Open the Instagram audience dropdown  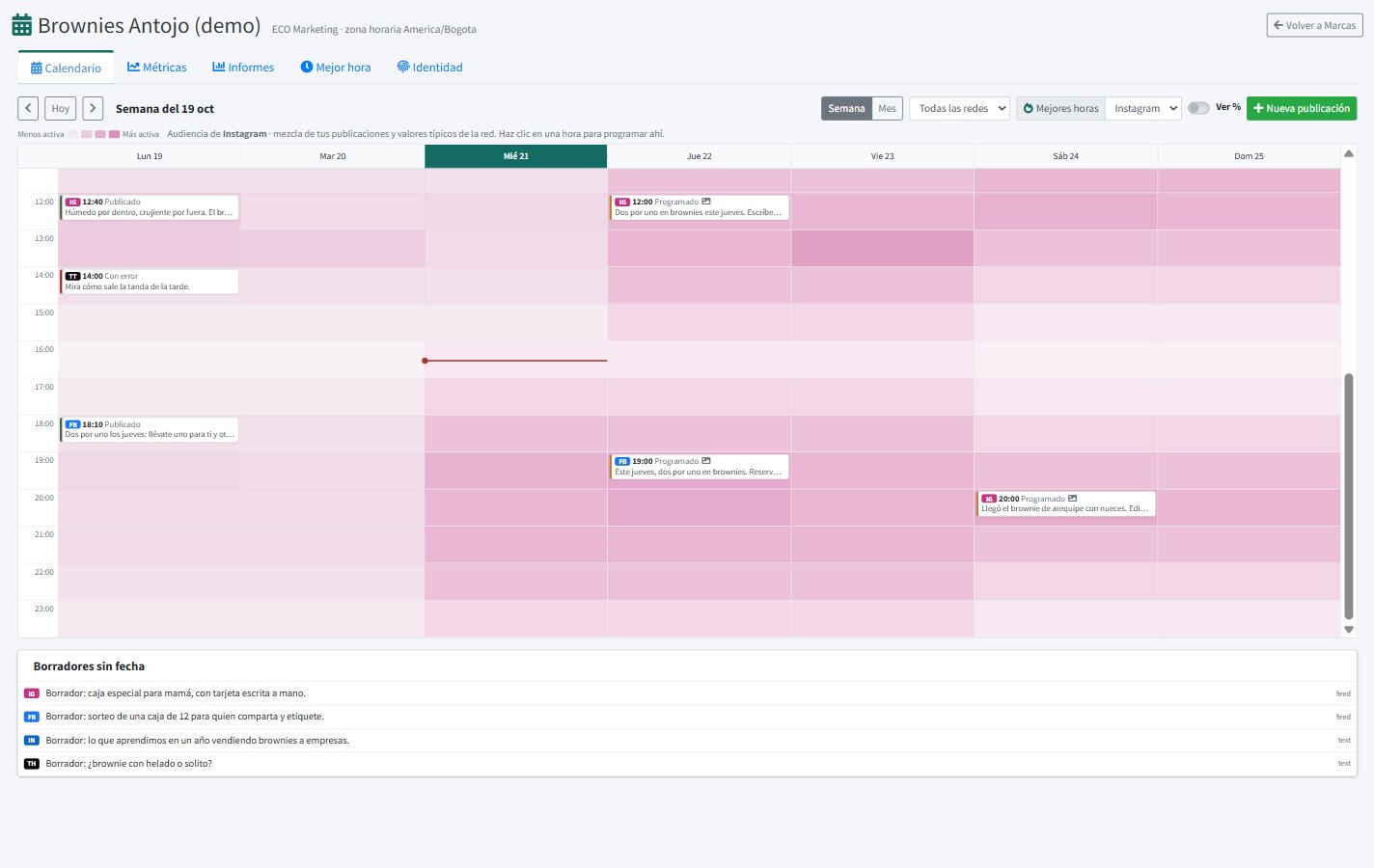(x=1143, y=108)
